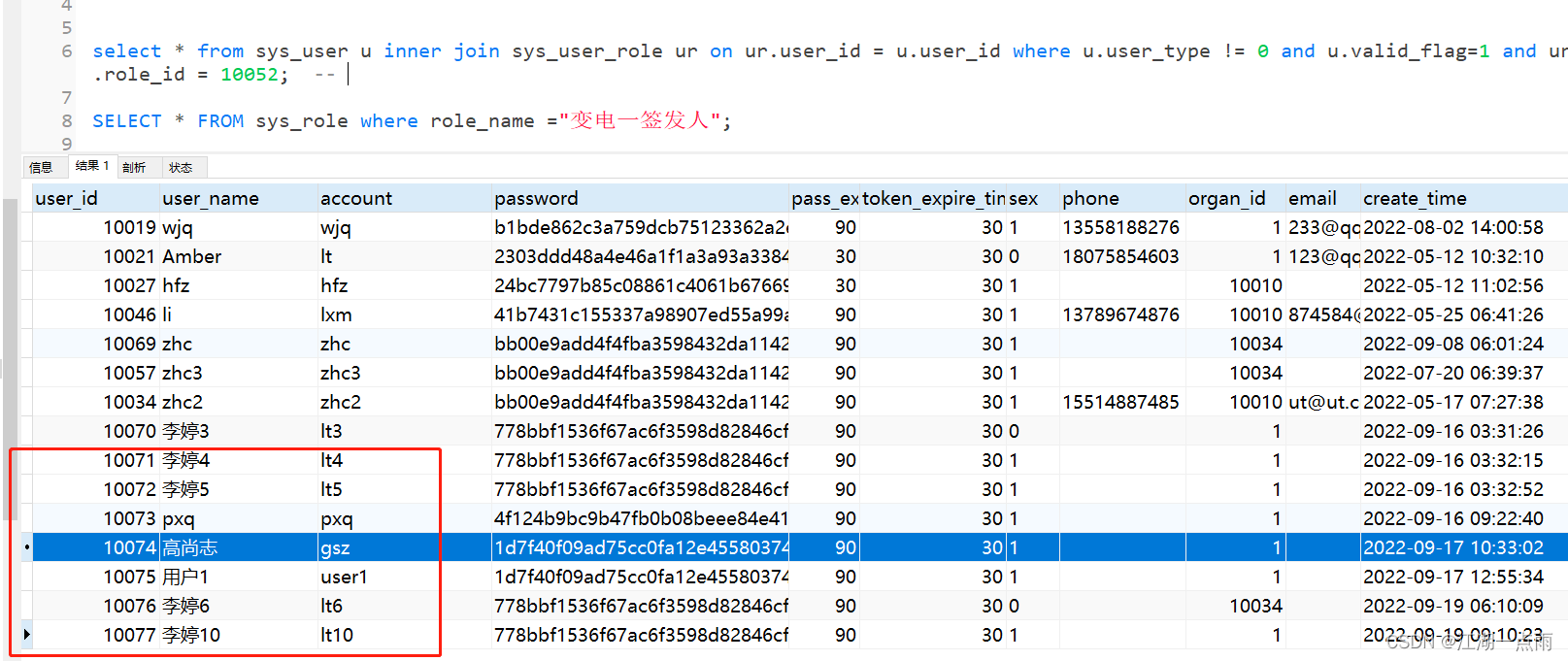Place cursor on editor line number 8
Image resolution: width=1568 pixels, height=661 pixels.
[x=66, y=121]
